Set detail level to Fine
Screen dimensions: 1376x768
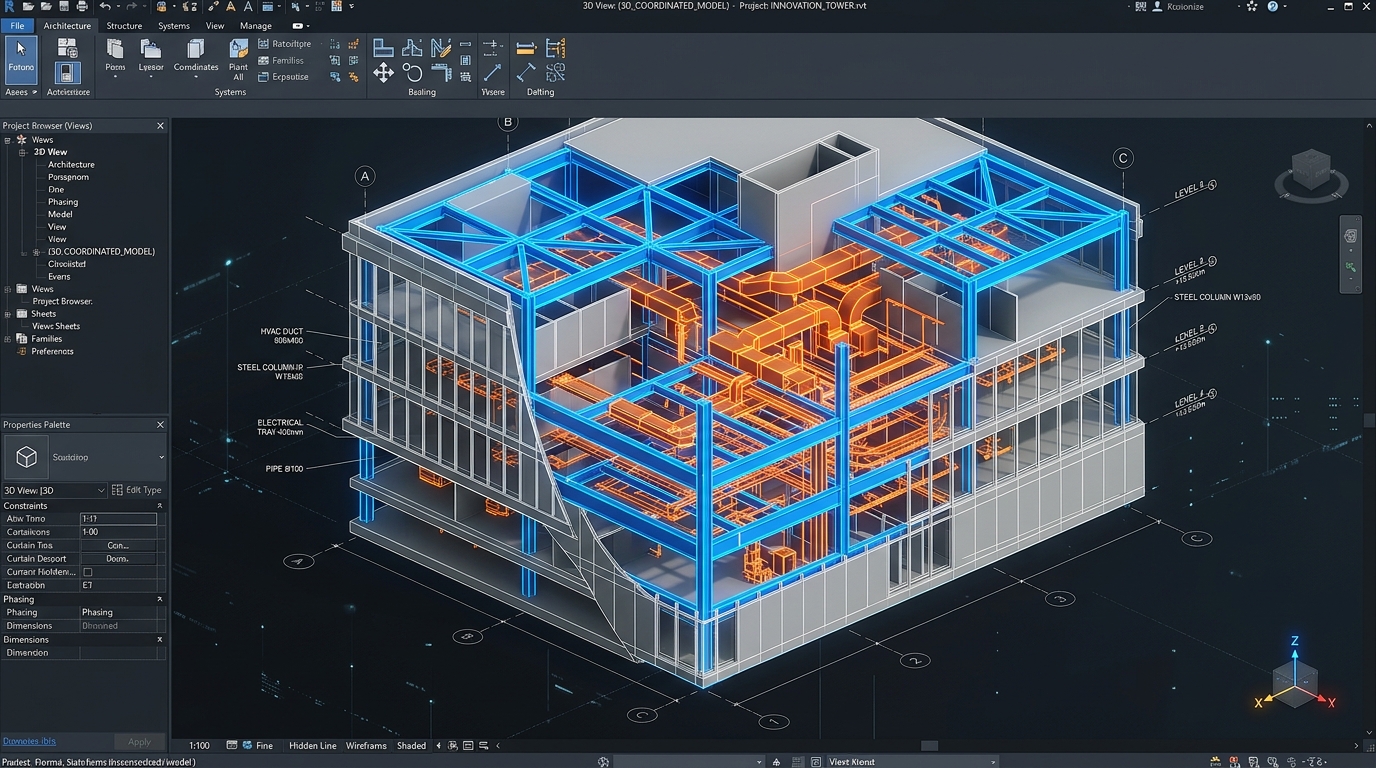point(264,746)
